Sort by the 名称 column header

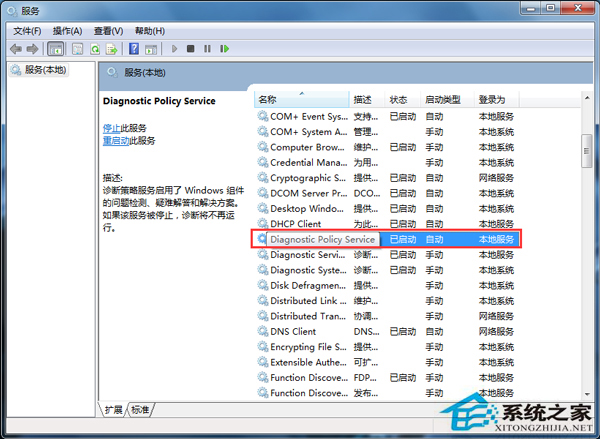point(302,100)
